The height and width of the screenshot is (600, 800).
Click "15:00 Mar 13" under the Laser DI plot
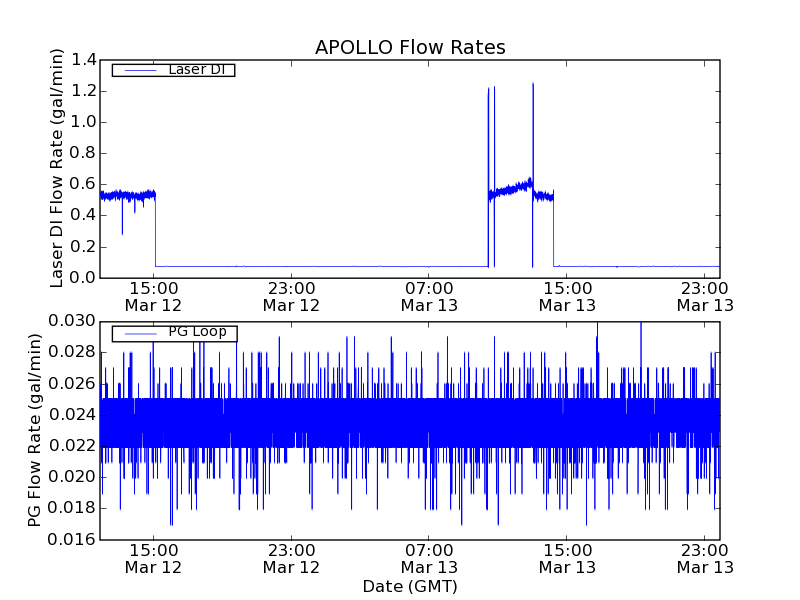[567, 297]
